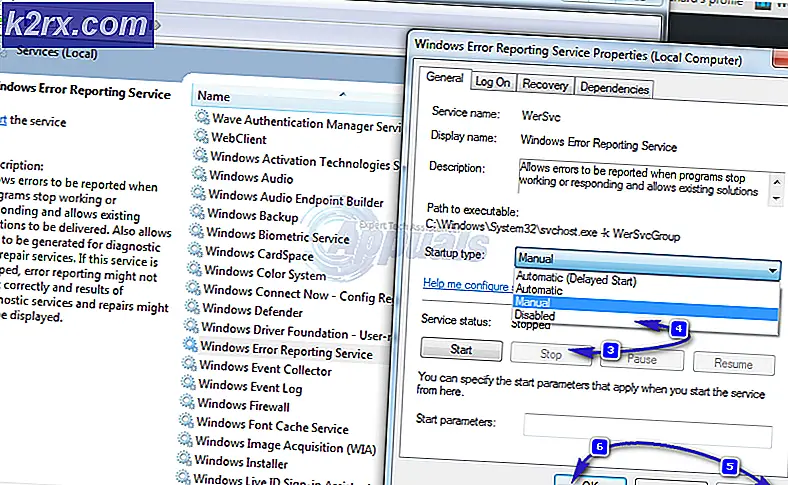
Task: Click the gear icon beside Windows Backup
Action: (x=197, y=212)
